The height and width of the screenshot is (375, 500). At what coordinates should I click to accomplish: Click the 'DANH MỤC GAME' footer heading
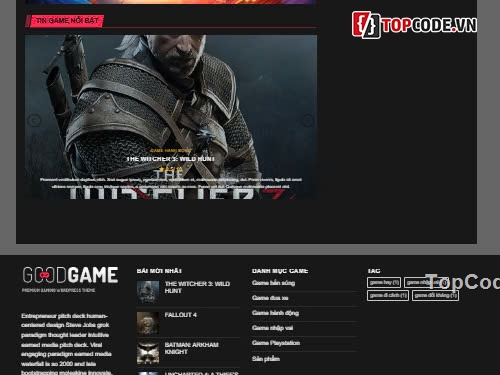click(280, 271)
